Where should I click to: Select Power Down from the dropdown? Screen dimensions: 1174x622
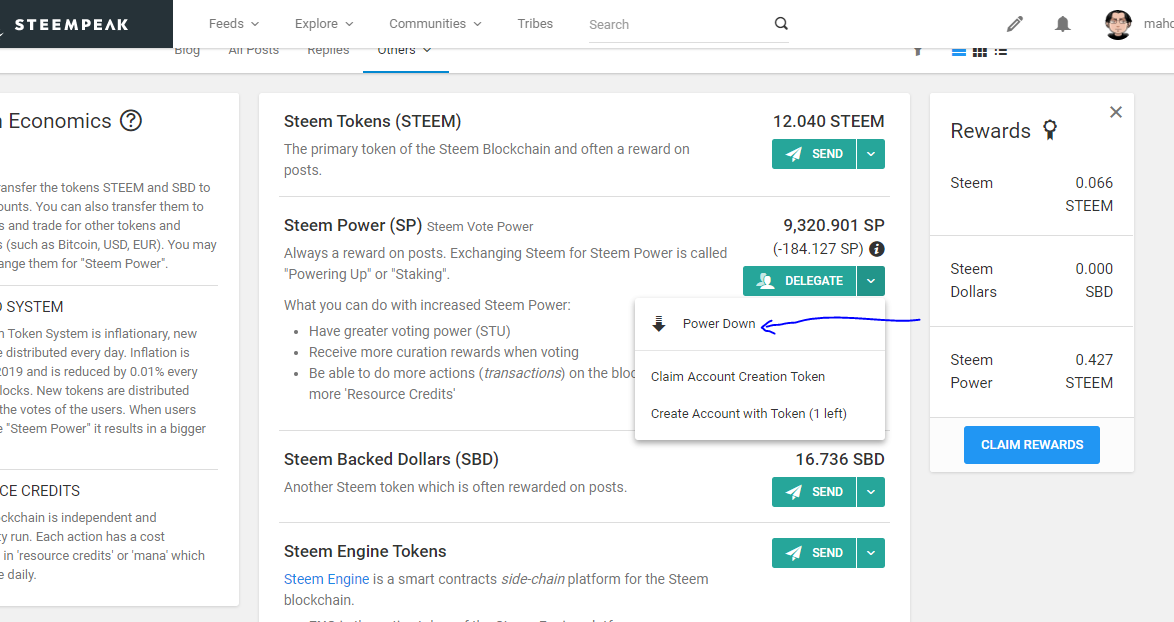tap(718, 324)
